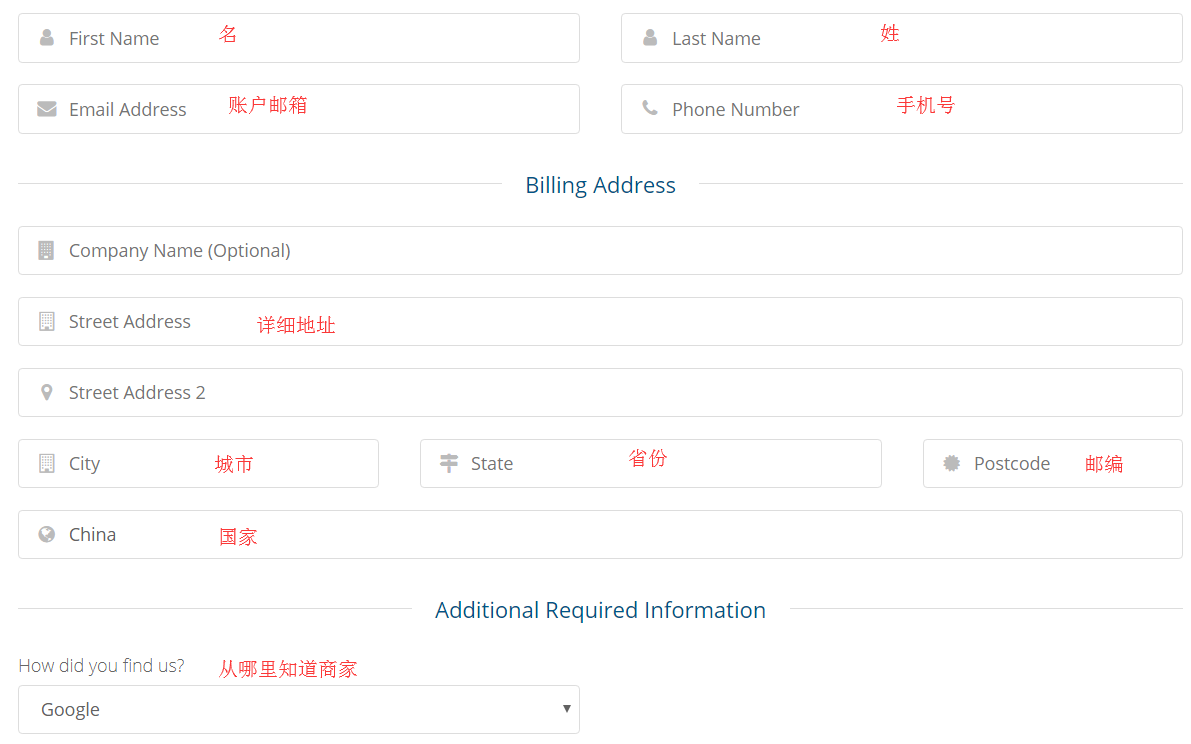1191x744 pixels.
Task: Focus the Phone Number input field
Action: tap(902, 109)
